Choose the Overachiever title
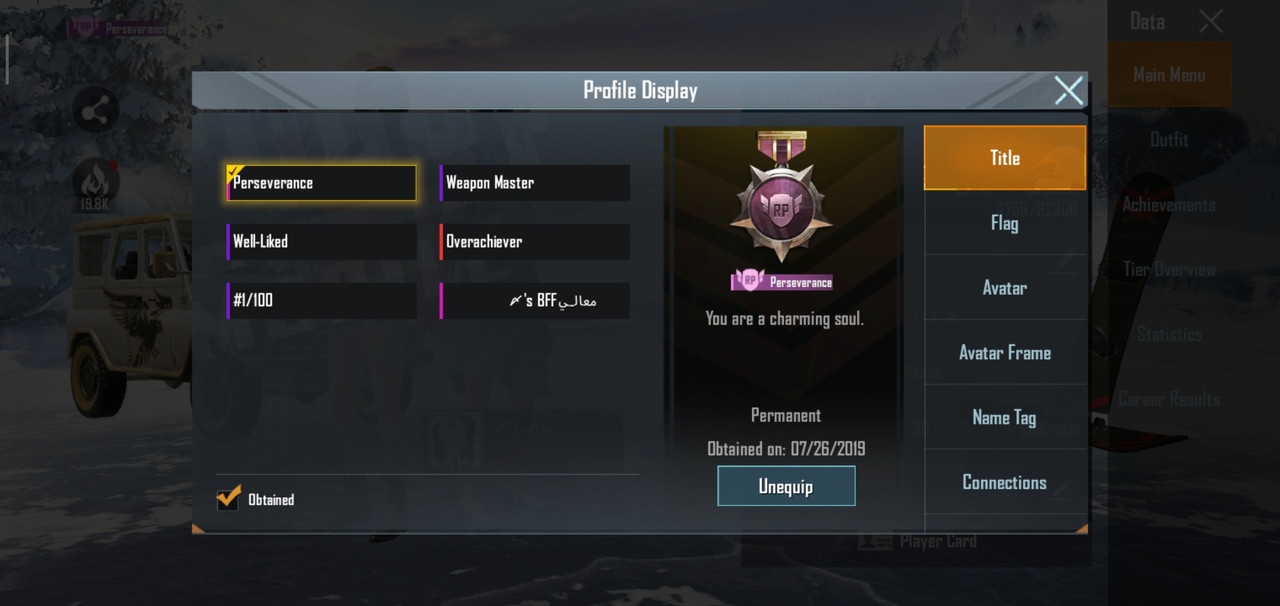The height and width of the screenshot is (606, 1280). (535, 242)
